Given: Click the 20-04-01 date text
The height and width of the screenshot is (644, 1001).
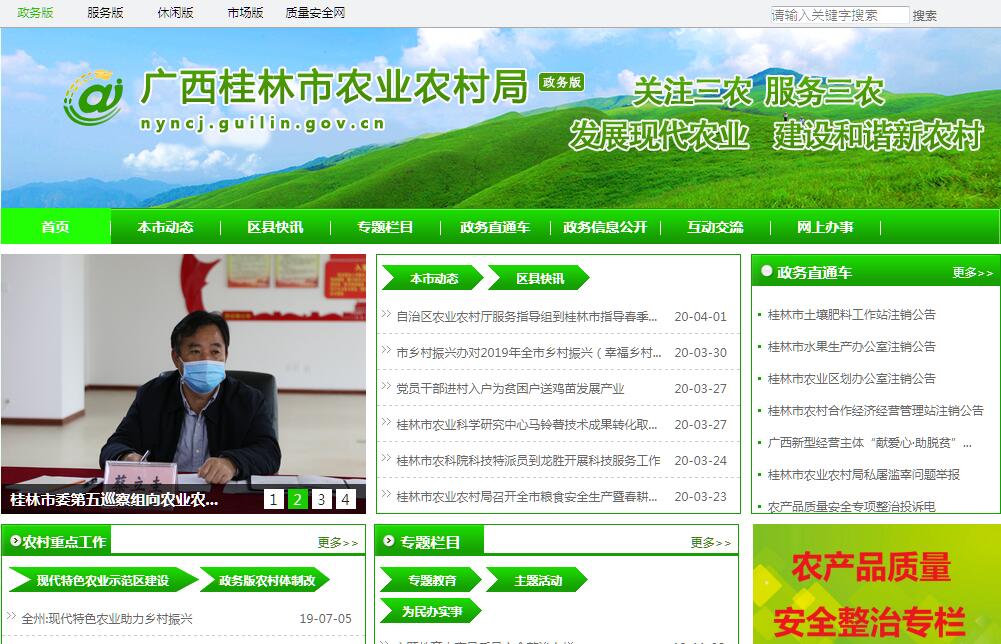Looking at the screenshot, I should pos(700,317).
